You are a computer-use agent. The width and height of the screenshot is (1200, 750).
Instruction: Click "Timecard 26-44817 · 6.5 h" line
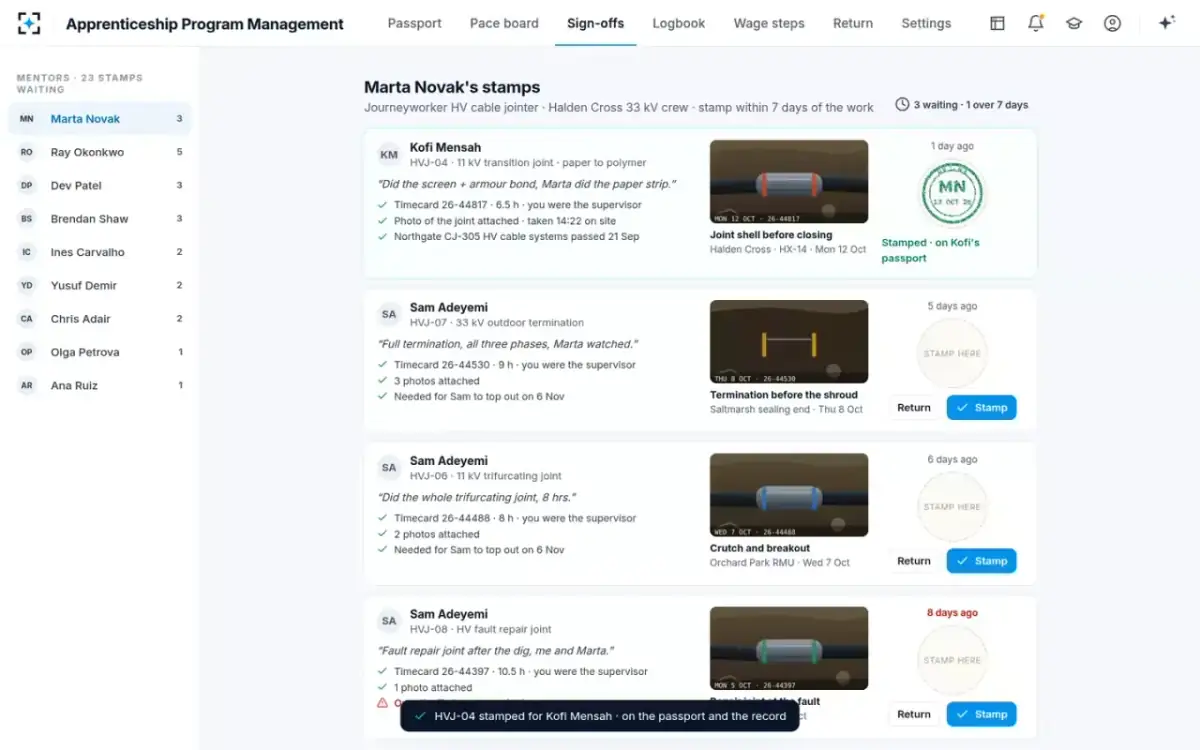[518, 205]
